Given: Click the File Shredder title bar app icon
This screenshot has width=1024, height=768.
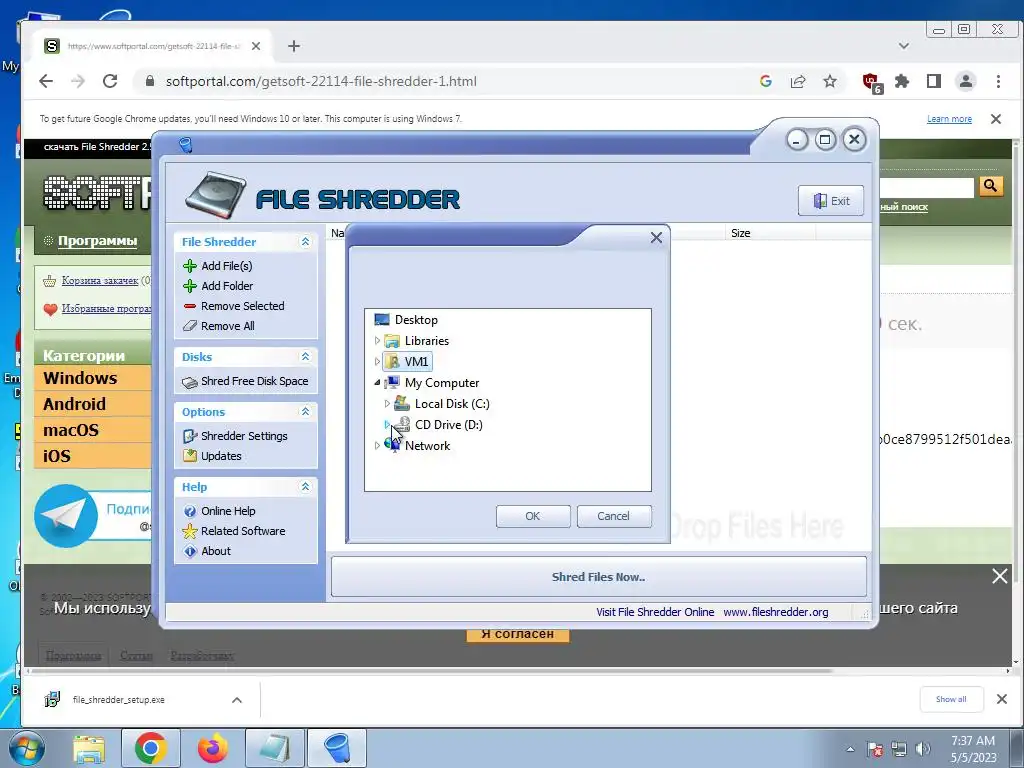Looking at the screenshot, I should coord(185,144).
